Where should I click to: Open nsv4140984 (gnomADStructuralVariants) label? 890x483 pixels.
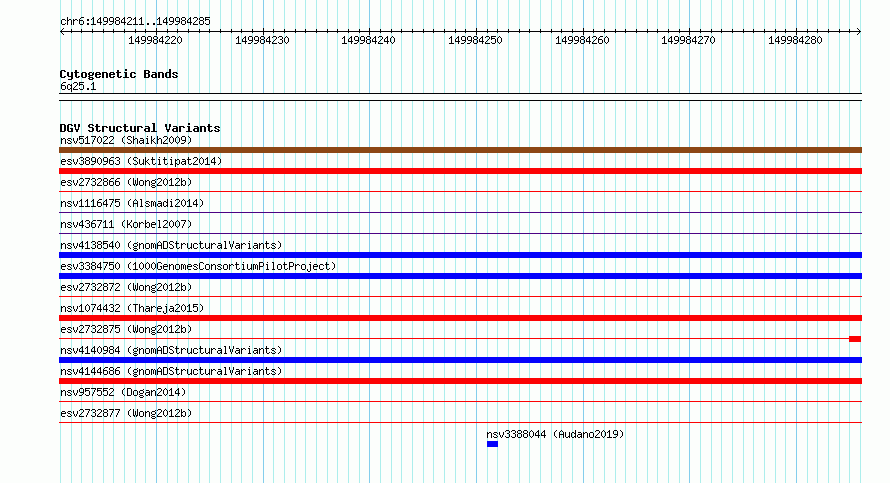[x=171, y=350]
